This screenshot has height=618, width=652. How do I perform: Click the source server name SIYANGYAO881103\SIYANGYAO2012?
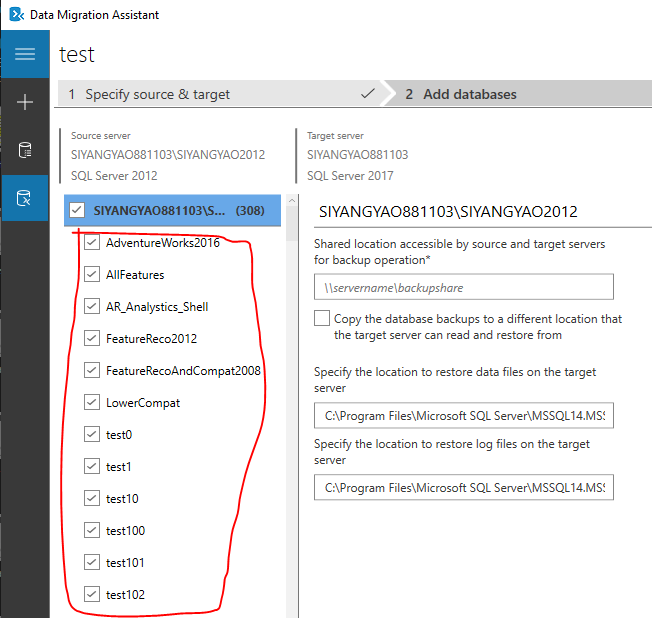[168, 155]
